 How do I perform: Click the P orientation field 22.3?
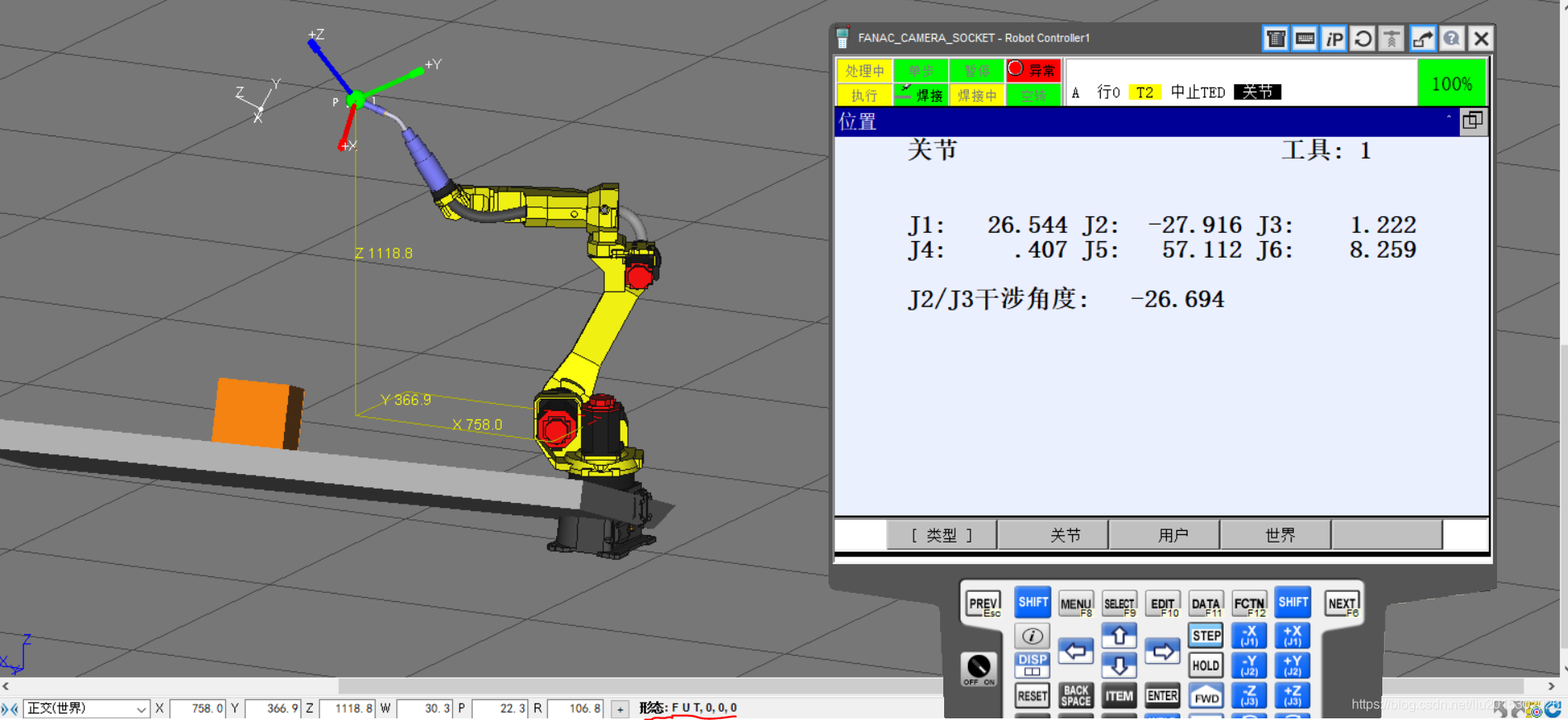[499, 708]
